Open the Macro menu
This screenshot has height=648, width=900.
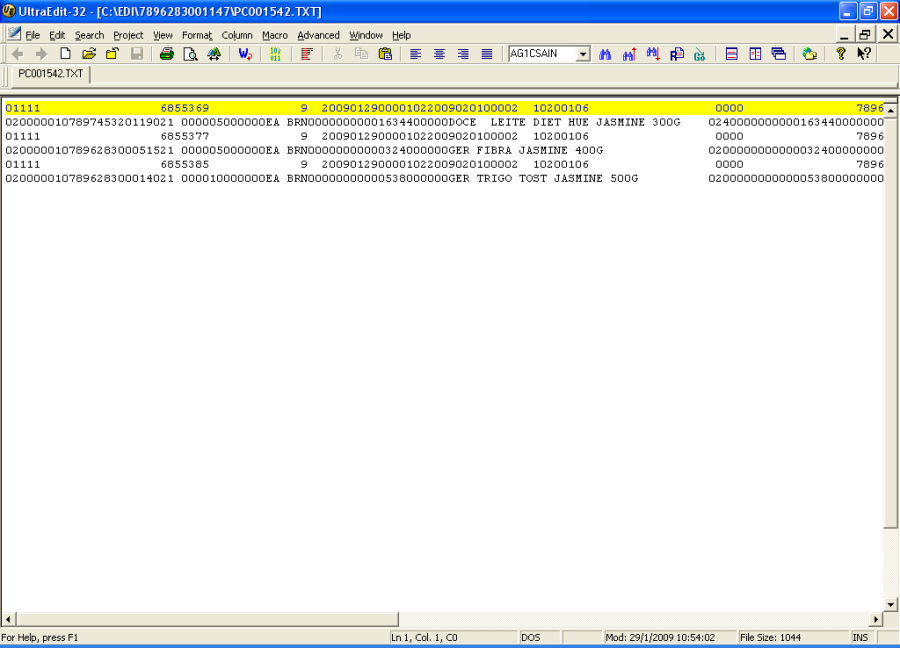(275, 35)
